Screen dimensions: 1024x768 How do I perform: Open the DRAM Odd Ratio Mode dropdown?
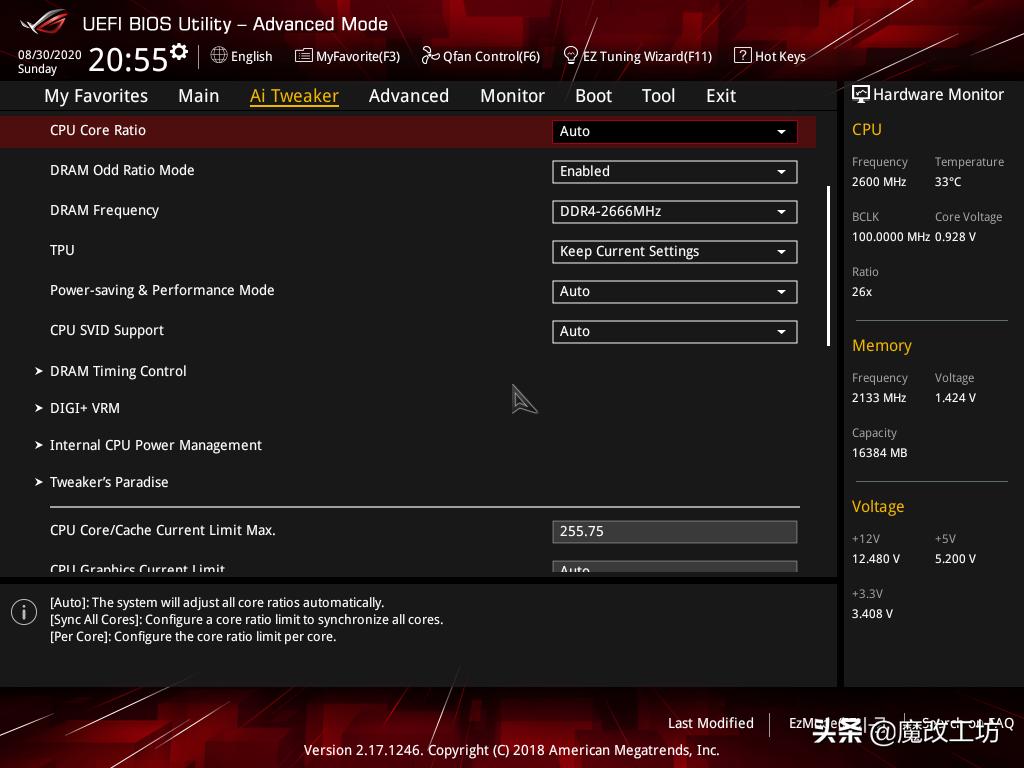coord(674,171)
